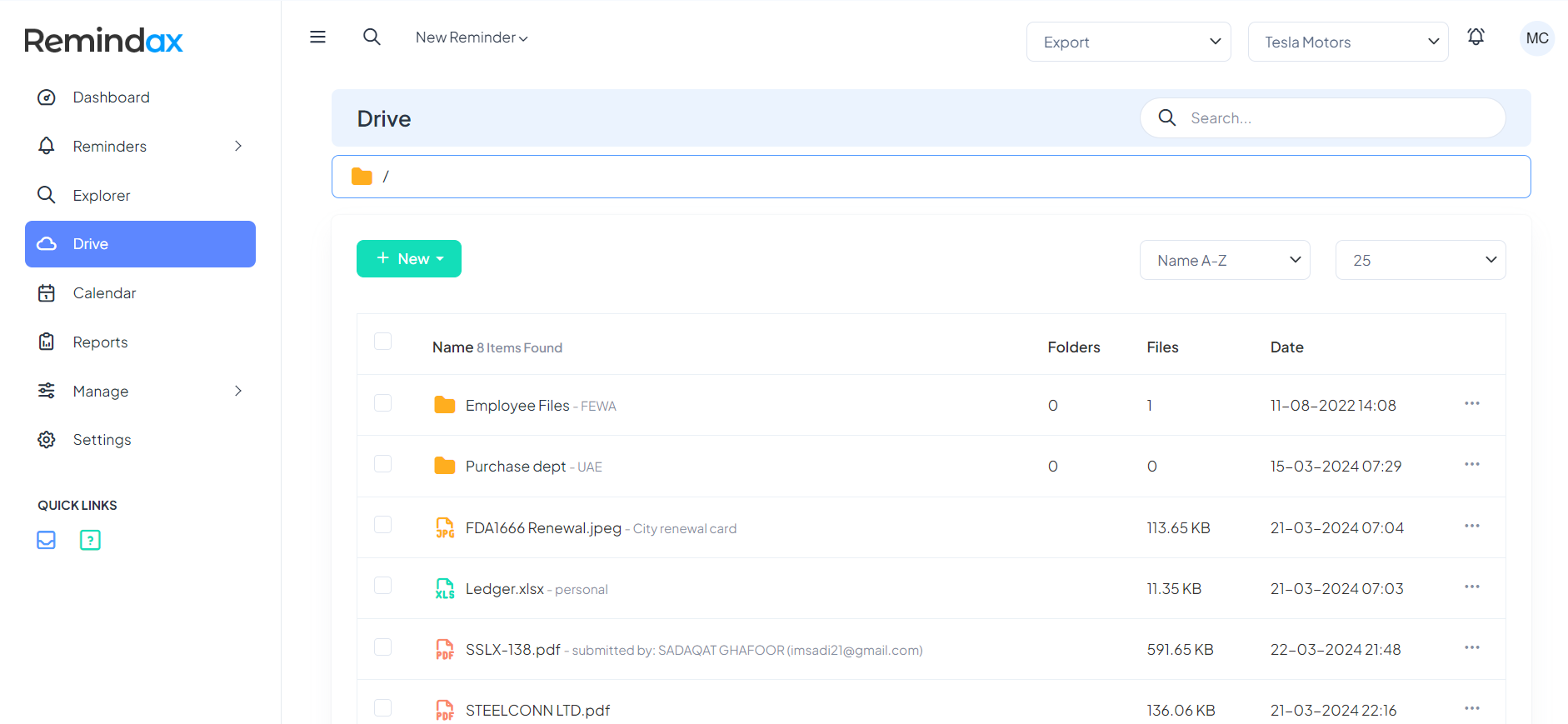
Task: Tick the checkbox for SSLX-138.pdf
Action: click(x=383, y=647)
